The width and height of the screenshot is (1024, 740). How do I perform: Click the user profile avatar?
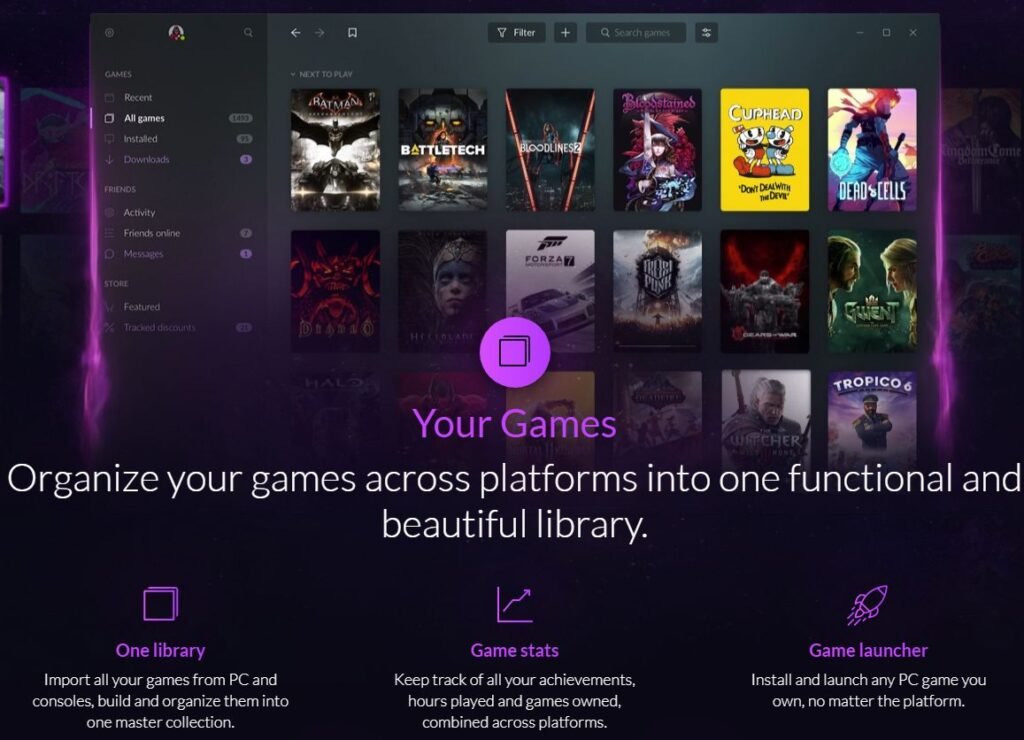[x=176, y=33]
